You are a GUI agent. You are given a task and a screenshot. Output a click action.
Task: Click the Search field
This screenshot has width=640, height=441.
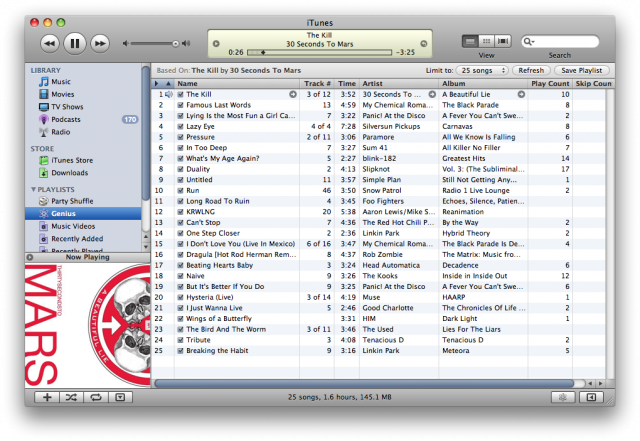tap(560, 41)
